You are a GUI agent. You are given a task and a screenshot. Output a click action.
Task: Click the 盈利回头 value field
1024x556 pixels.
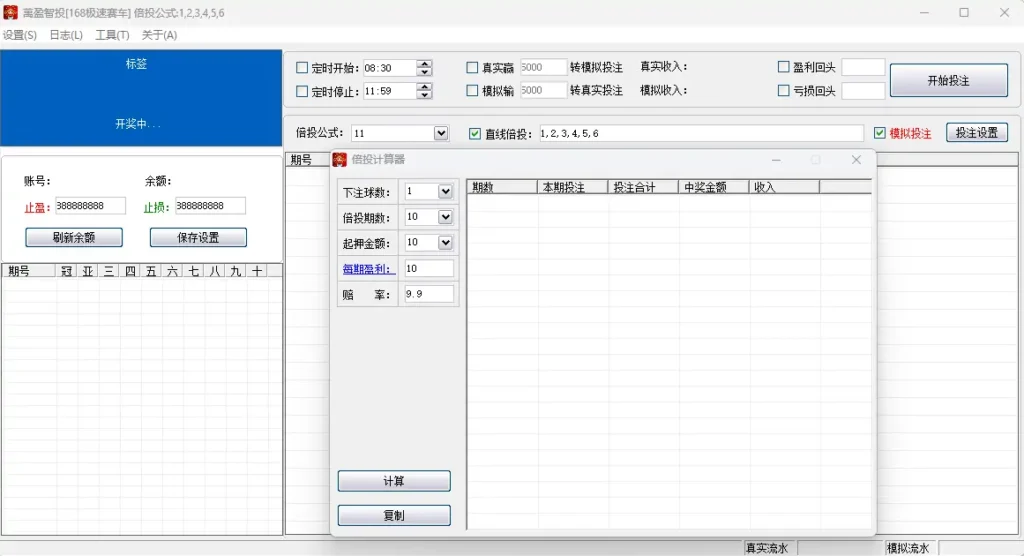click(863, 67)
